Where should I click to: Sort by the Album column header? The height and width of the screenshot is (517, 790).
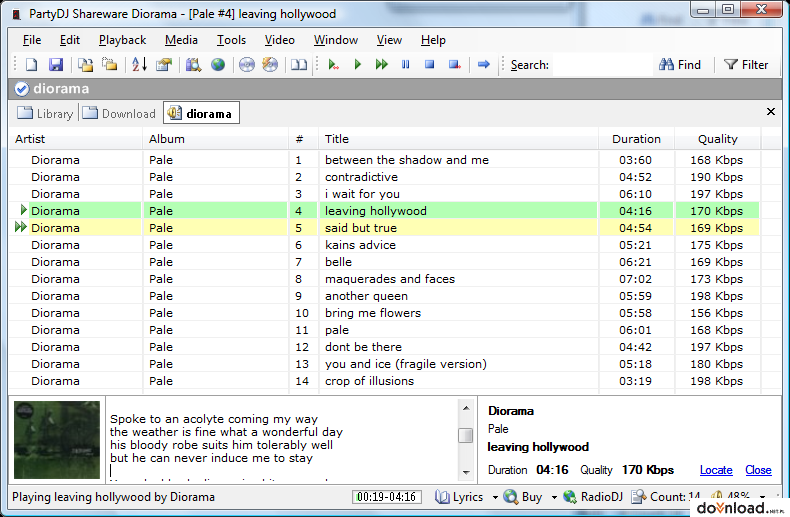(x=216, y=139)
